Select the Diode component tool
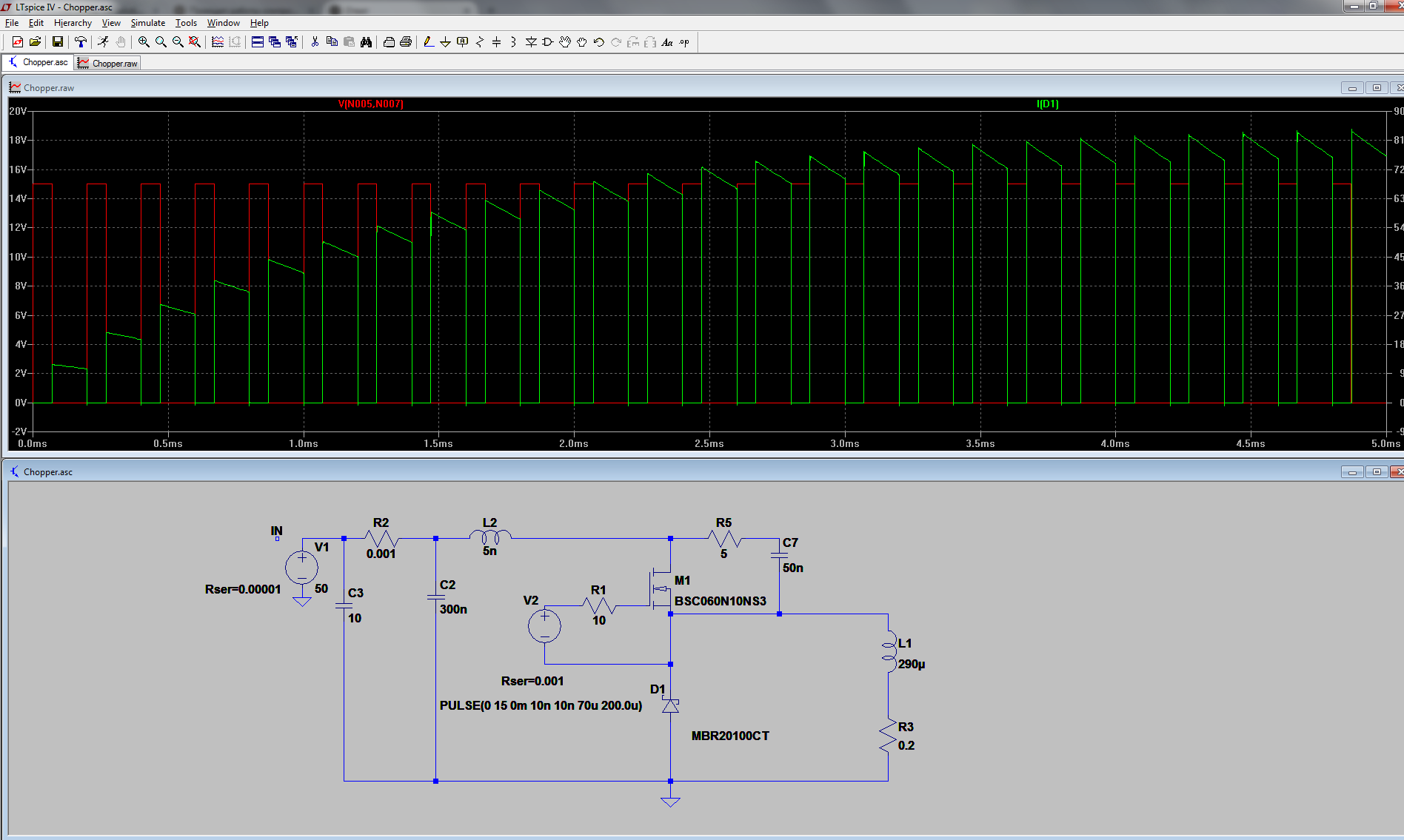This screenshot has height=840, width=1404. click(531, 42)
